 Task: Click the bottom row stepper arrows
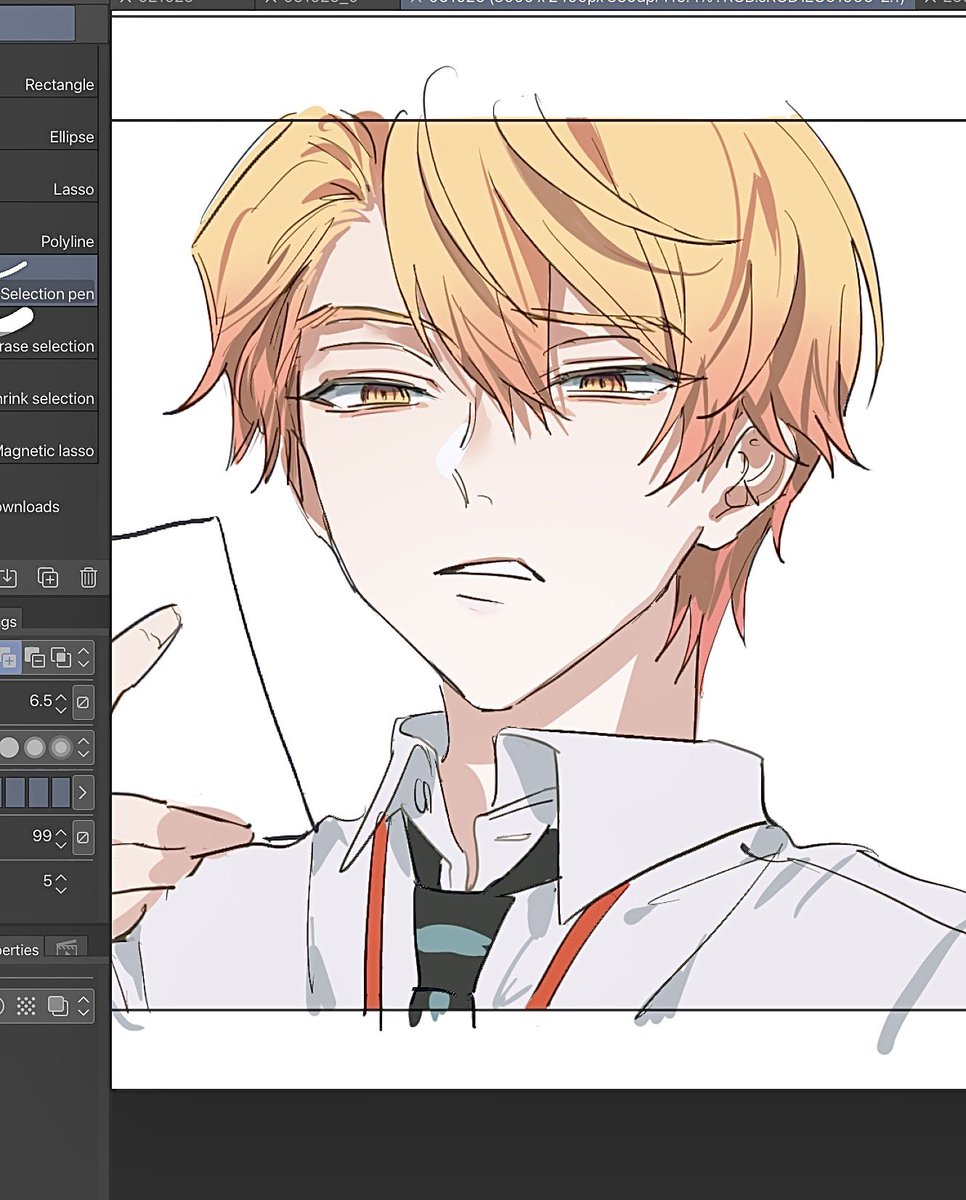tap(84, 1006)
